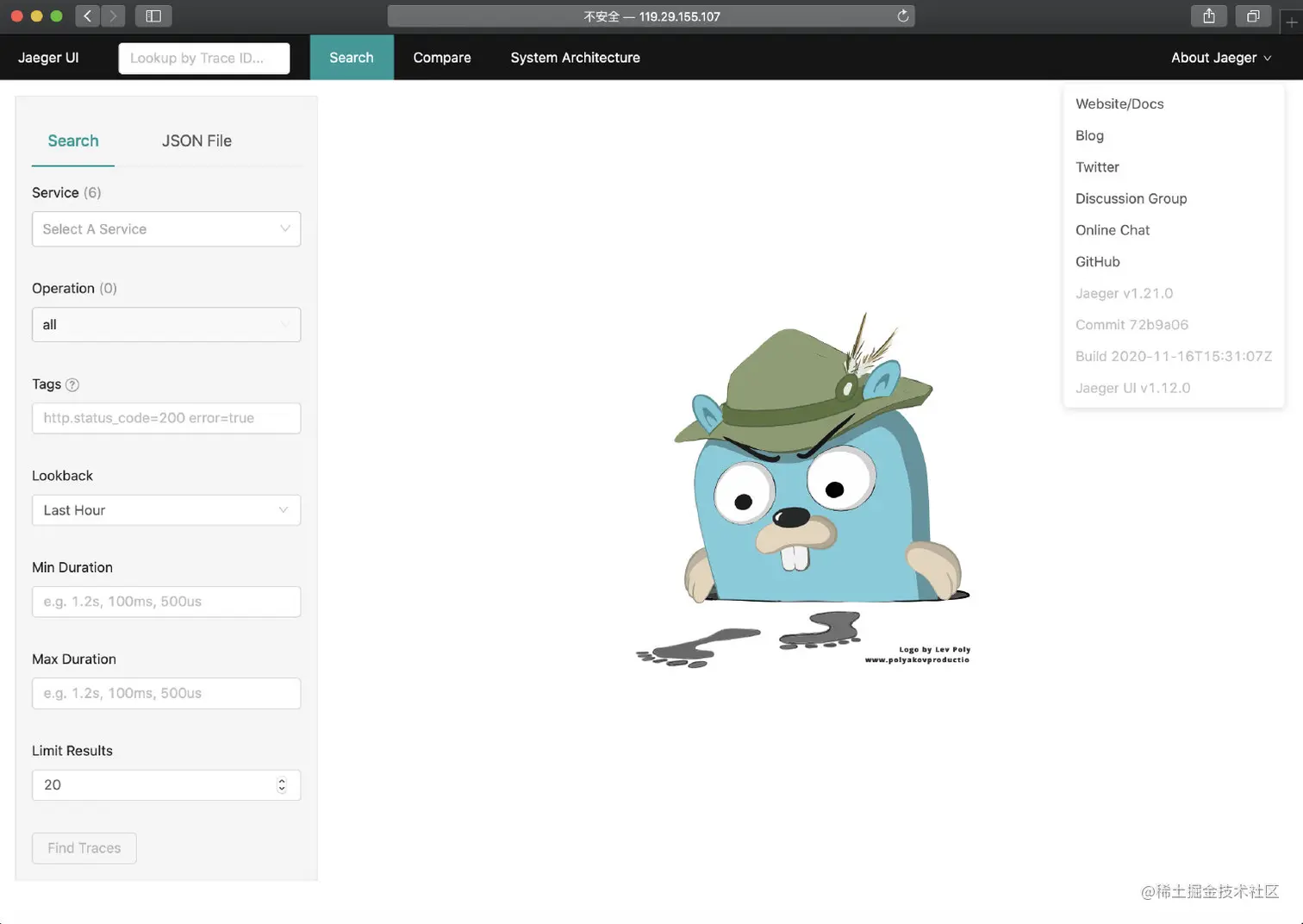The width and height of the screenshot is (1303, 924).
Task: Open Online Chat menu link
Action: [1113, 230]
